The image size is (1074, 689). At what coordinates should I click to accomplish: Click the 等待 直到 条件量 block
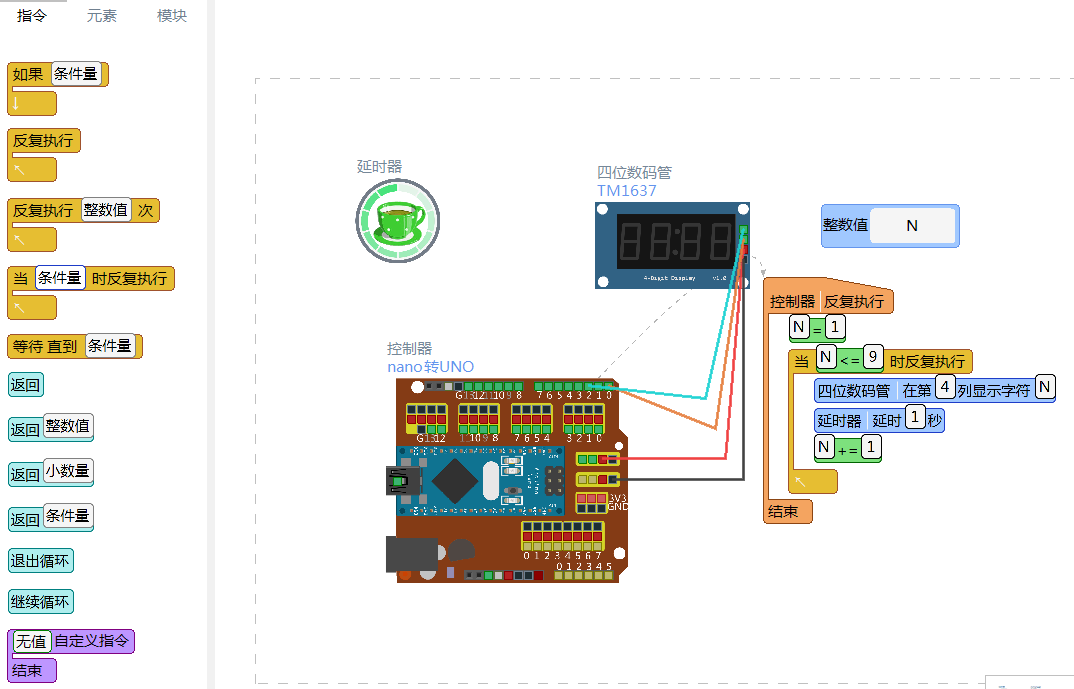pyautogui.click(x=74, y=346)
